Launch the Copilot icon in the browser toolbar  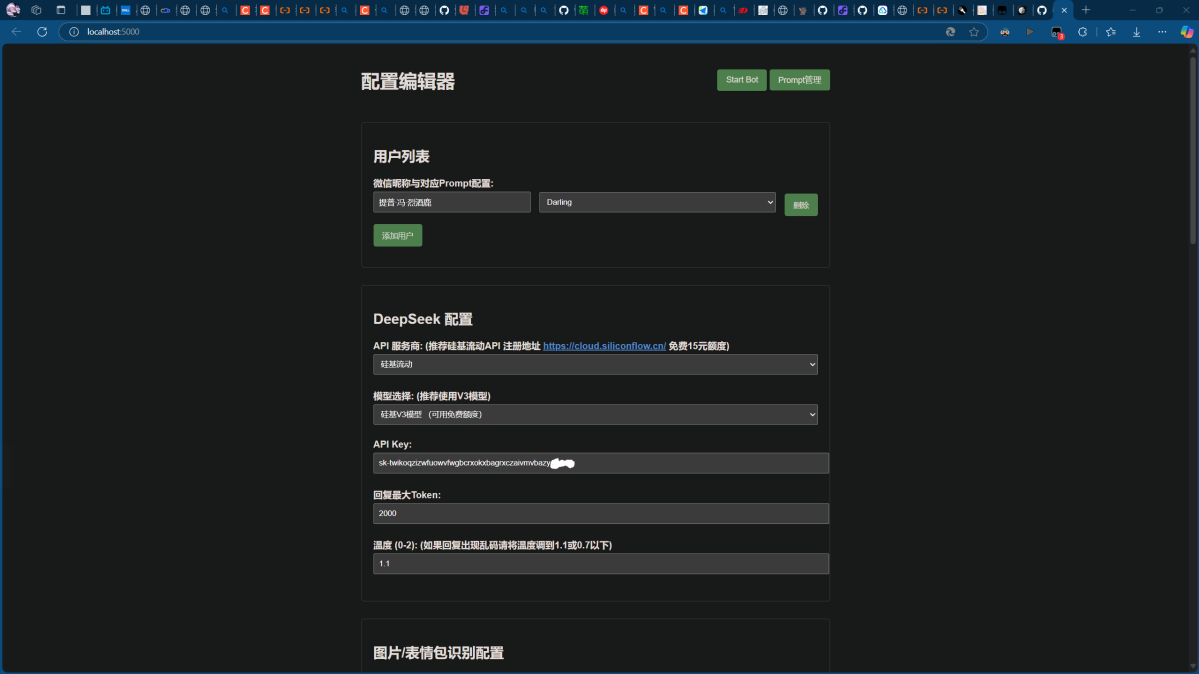(1187, 32)
